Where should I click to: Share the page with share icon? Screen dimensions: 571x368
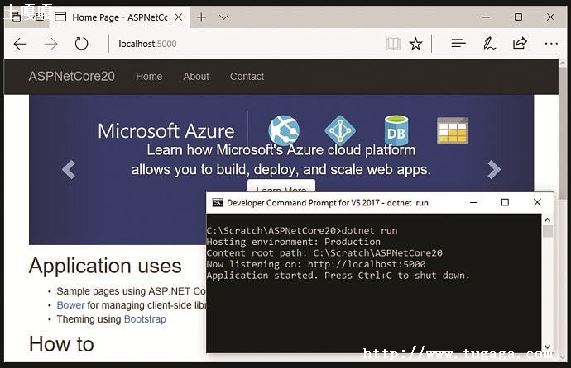click(x=520, y=43)
